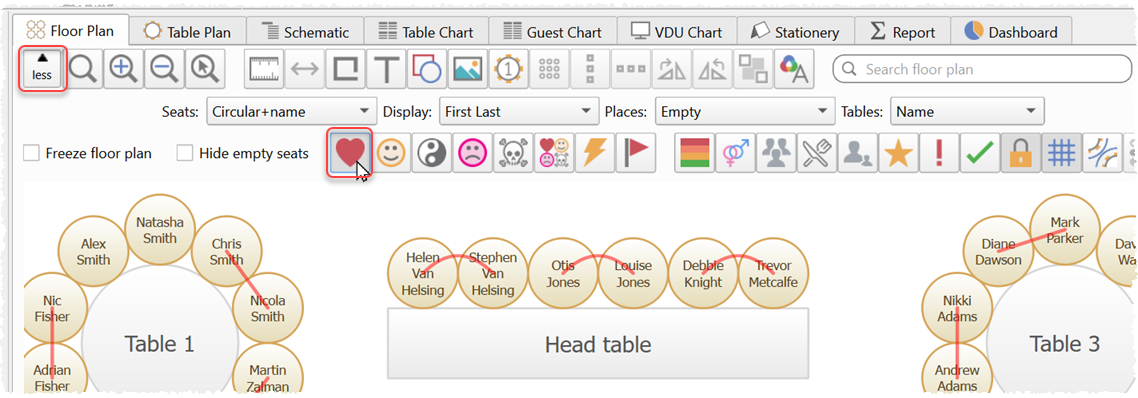Click the less toolbar collapse button
The width and height of the screenshot is (1138, 398).
[42, 69]
